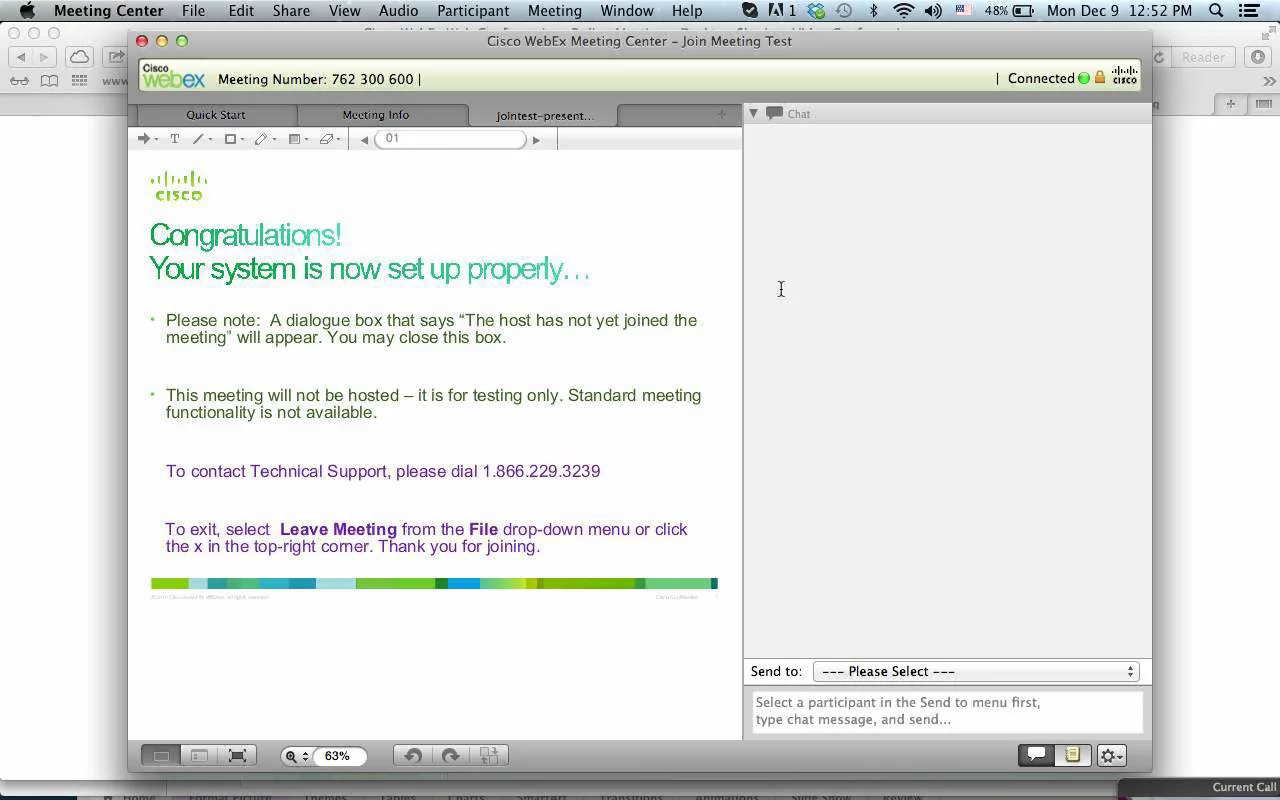Click the page number field 01
The width and height of the screenshot is (1280, 800).
coord(450,139)
